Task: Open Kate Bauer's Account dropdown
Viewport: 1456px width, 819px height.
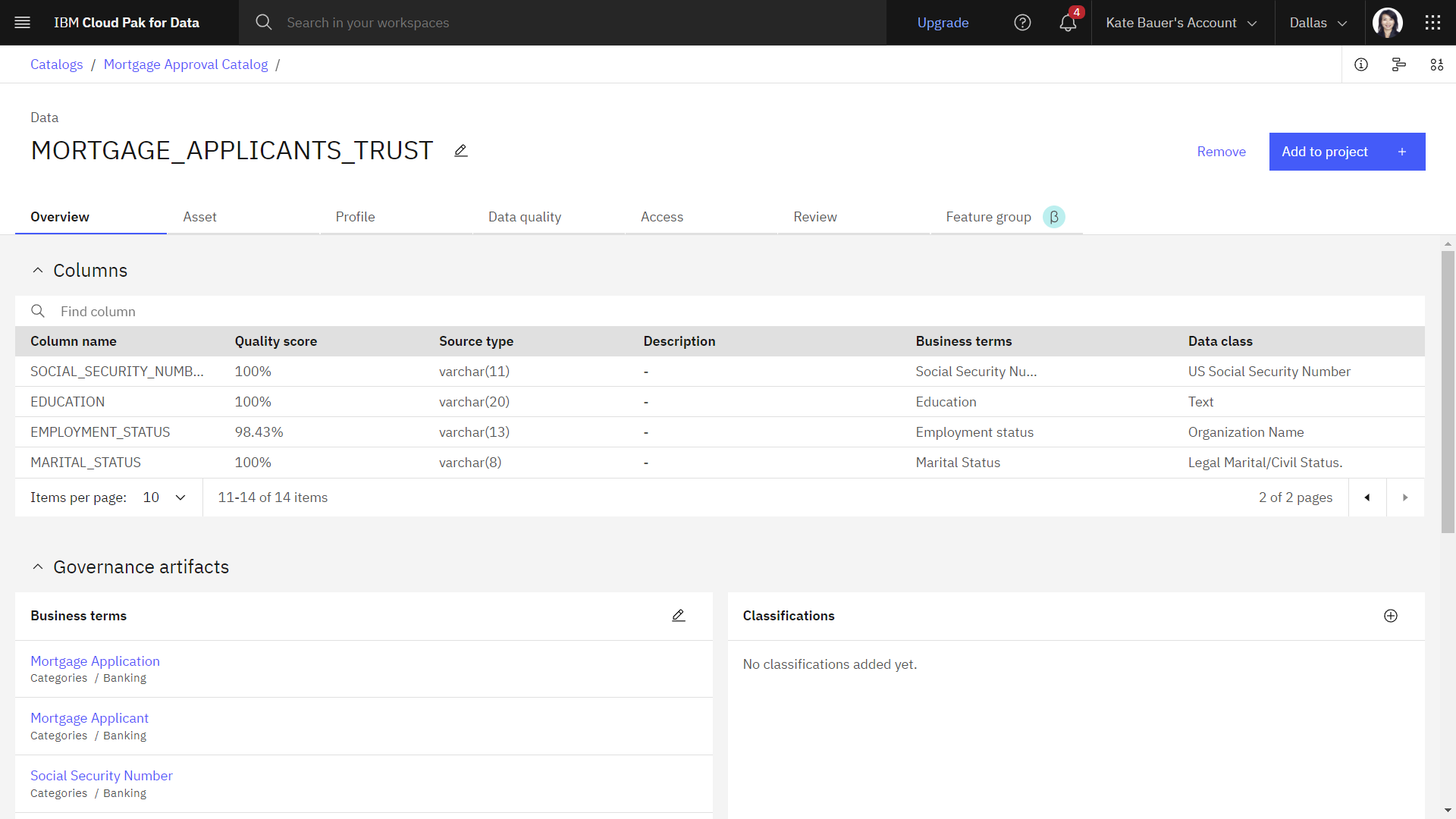Action: pos(1182,23)
